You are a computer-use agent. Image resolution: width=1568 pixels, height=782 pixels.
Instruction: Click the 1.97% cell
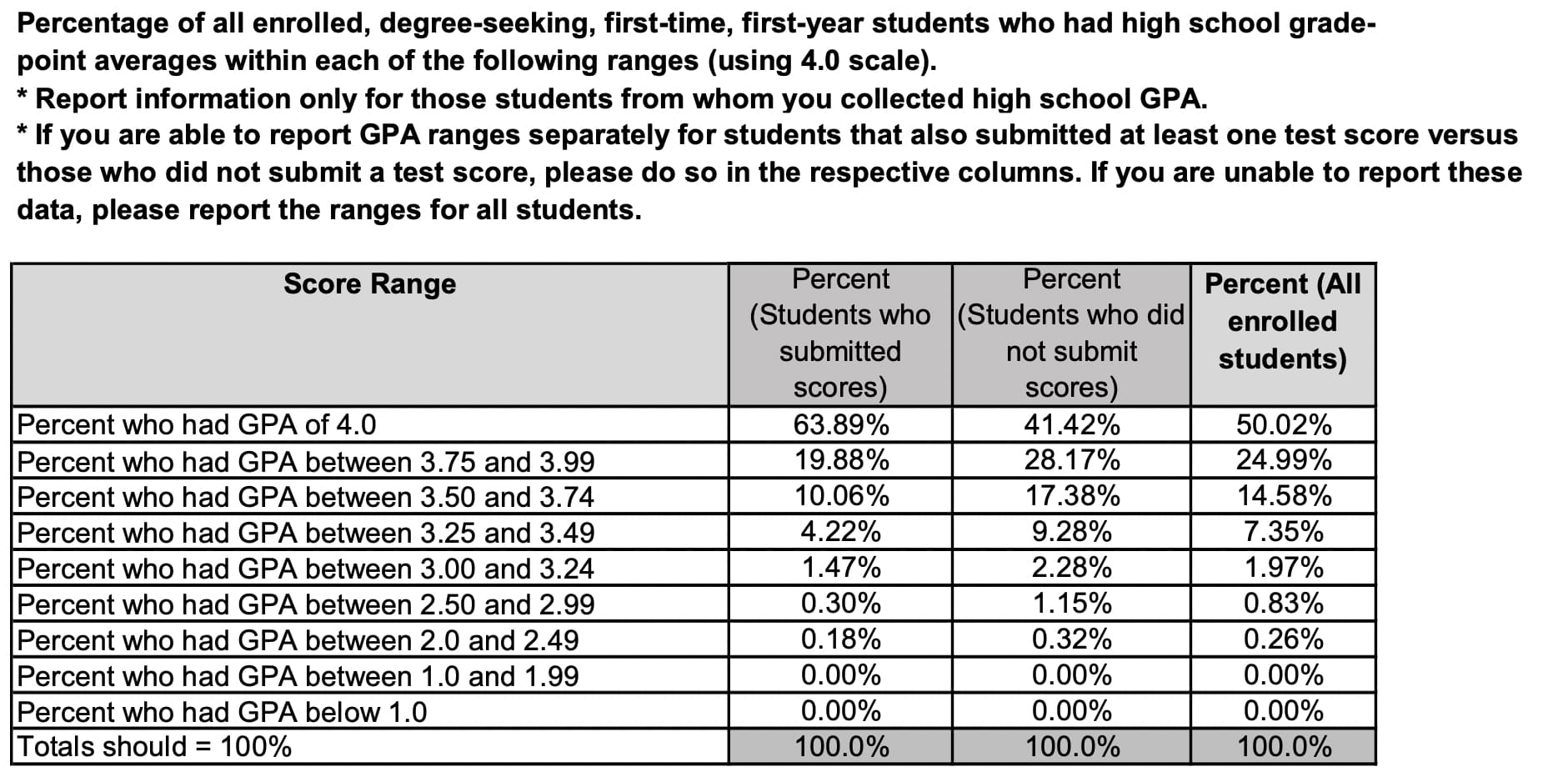1283,568
